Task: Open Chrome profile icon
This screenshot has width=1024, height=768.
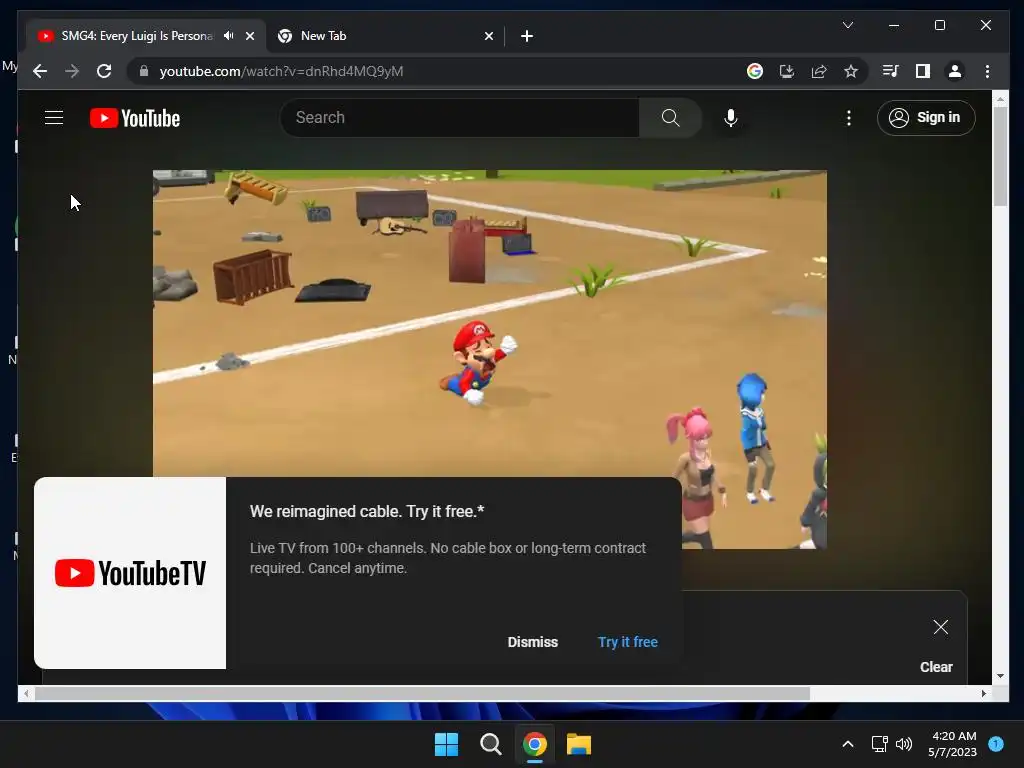Action: click(x=955, y=71)
